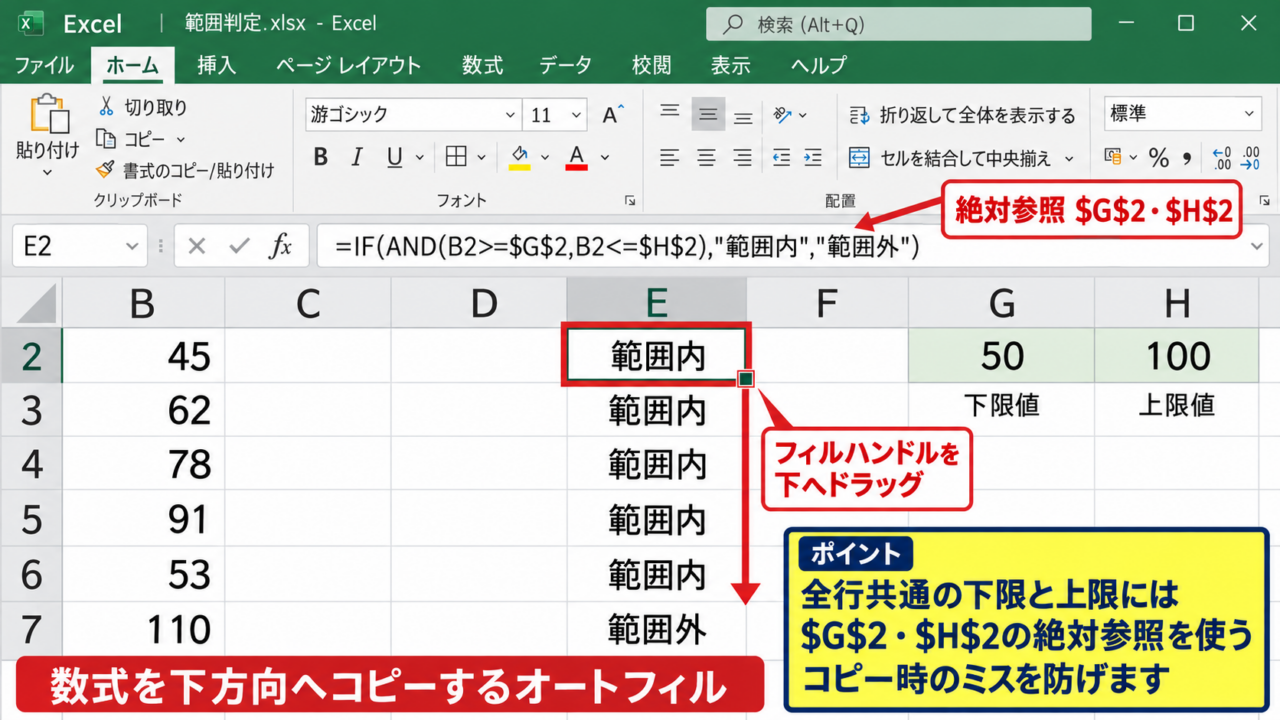This screenshot has width=1280, height=720.
Task: Toggle Bold formatting
Action: (321, 157)
